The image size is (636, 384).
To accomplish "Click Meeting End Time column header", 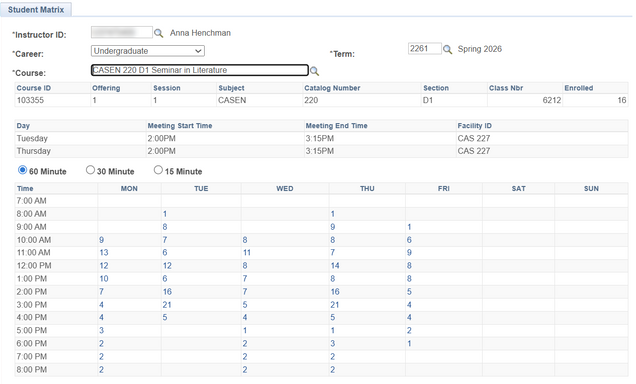I will point(336,126).
